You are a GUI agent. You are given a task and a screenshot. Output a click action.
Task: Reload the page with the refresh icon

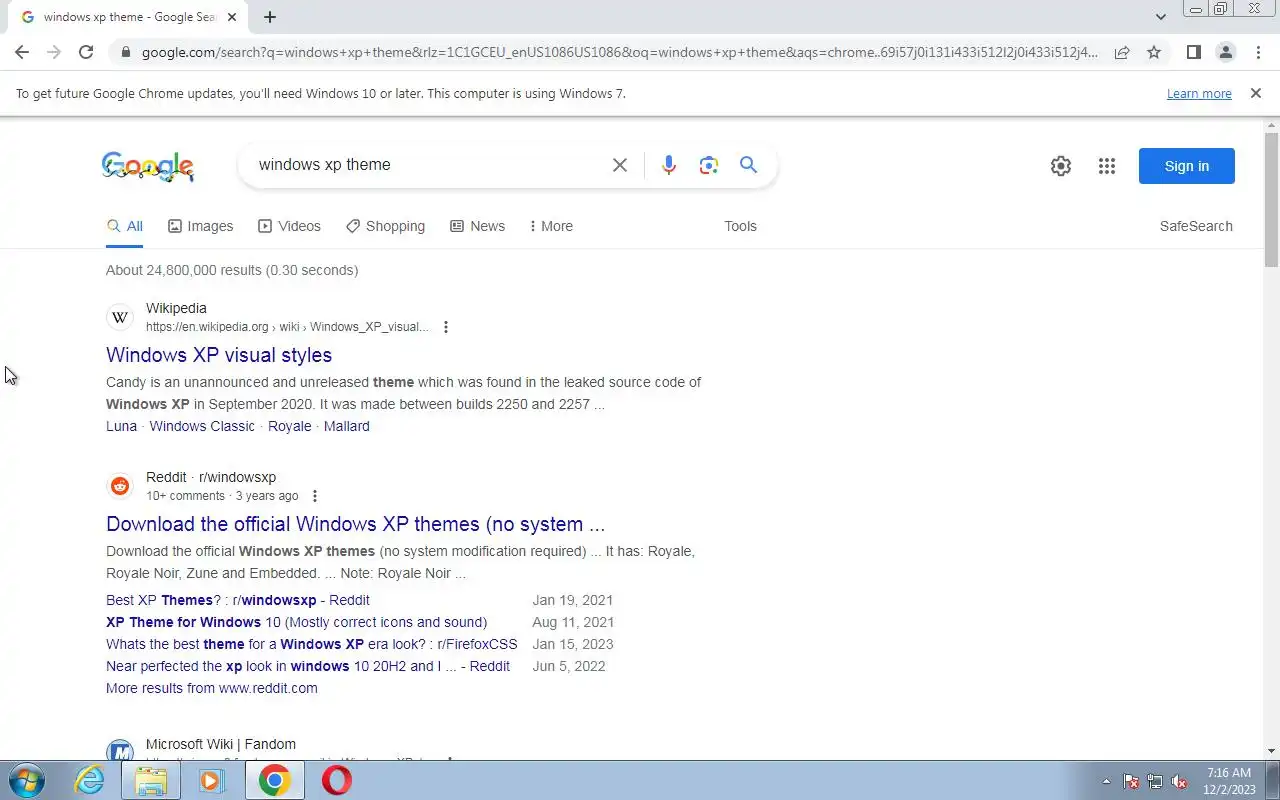[x=86, y=52]
